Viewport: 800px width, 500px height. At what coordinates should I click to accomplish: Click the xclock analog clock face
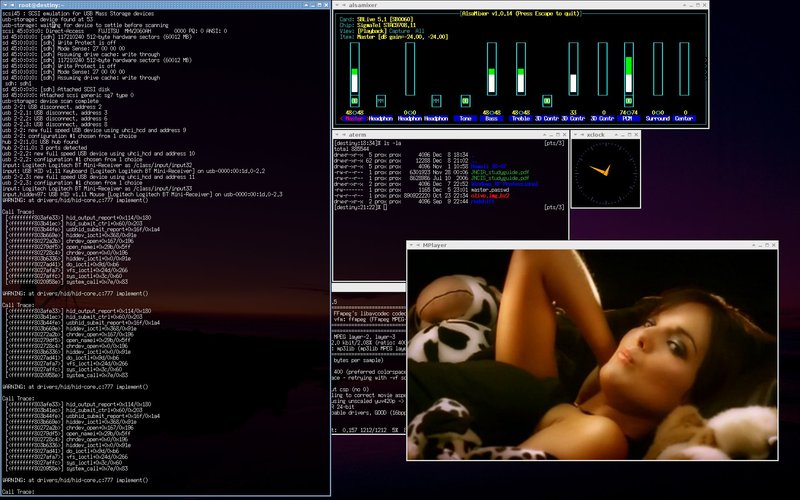(605, 172)
